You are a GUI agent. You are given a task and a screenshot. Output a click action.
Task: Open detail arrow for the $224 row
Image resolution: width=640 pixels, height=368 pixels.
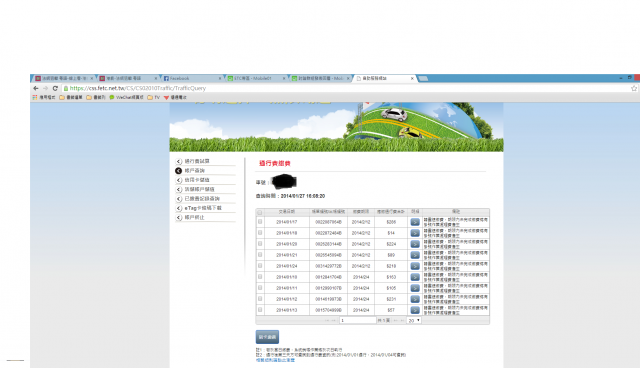tap(415, 244)
